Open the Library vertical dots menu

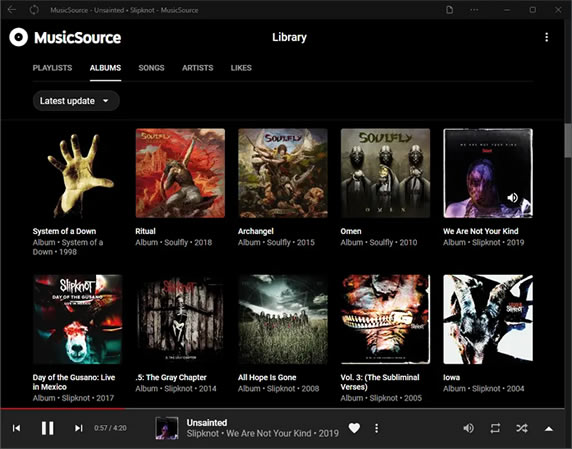[546, 37]
